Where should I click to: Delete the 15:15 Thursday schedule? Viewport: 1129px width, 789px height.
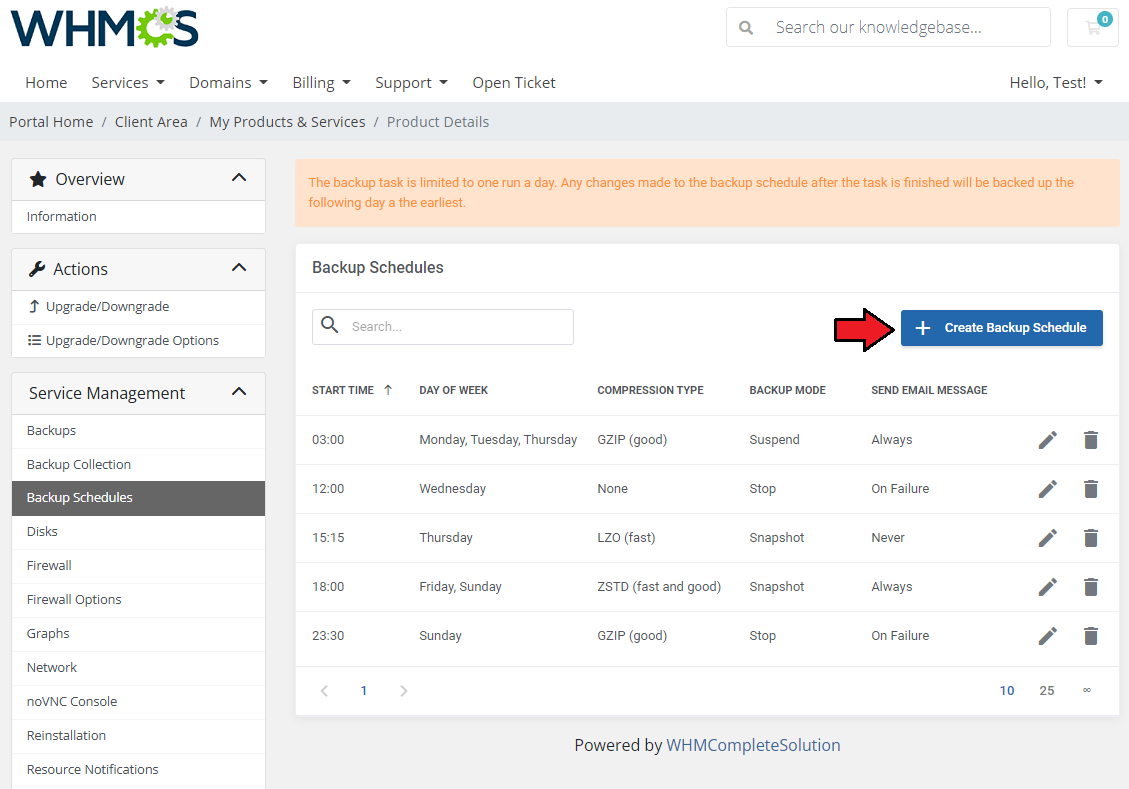pyautogui.click(x=1091, y=538)
